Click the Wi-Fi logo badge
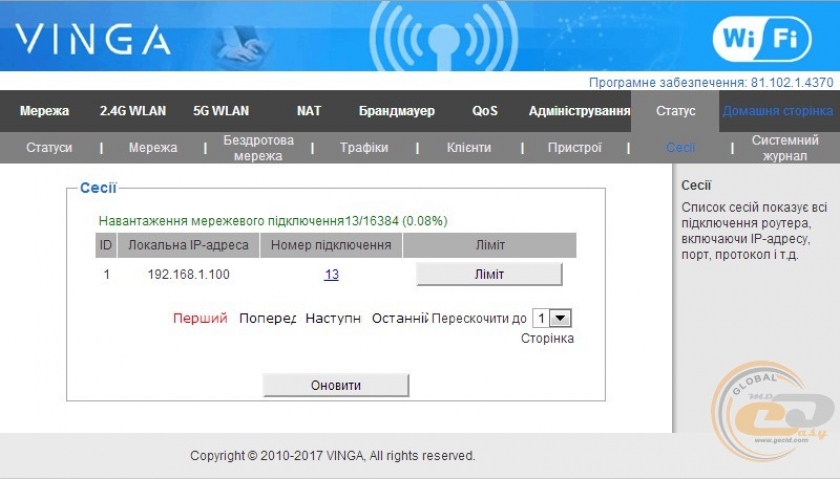The image size is (840, 479). pyautogui.click(x=762, y=39)
